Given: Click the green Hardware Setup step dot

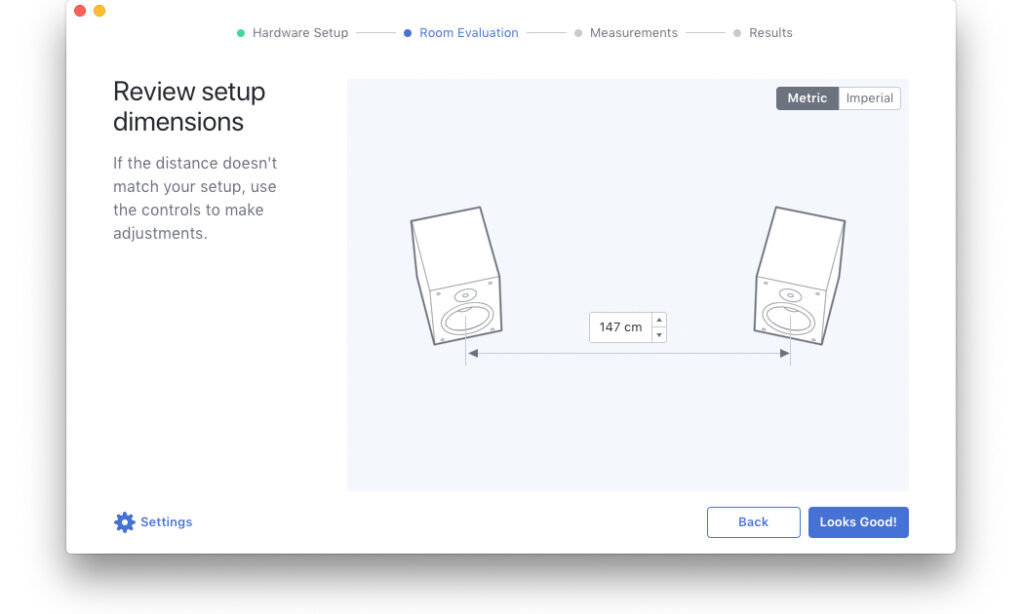Looking at the screenshot, I should (241, 33).
